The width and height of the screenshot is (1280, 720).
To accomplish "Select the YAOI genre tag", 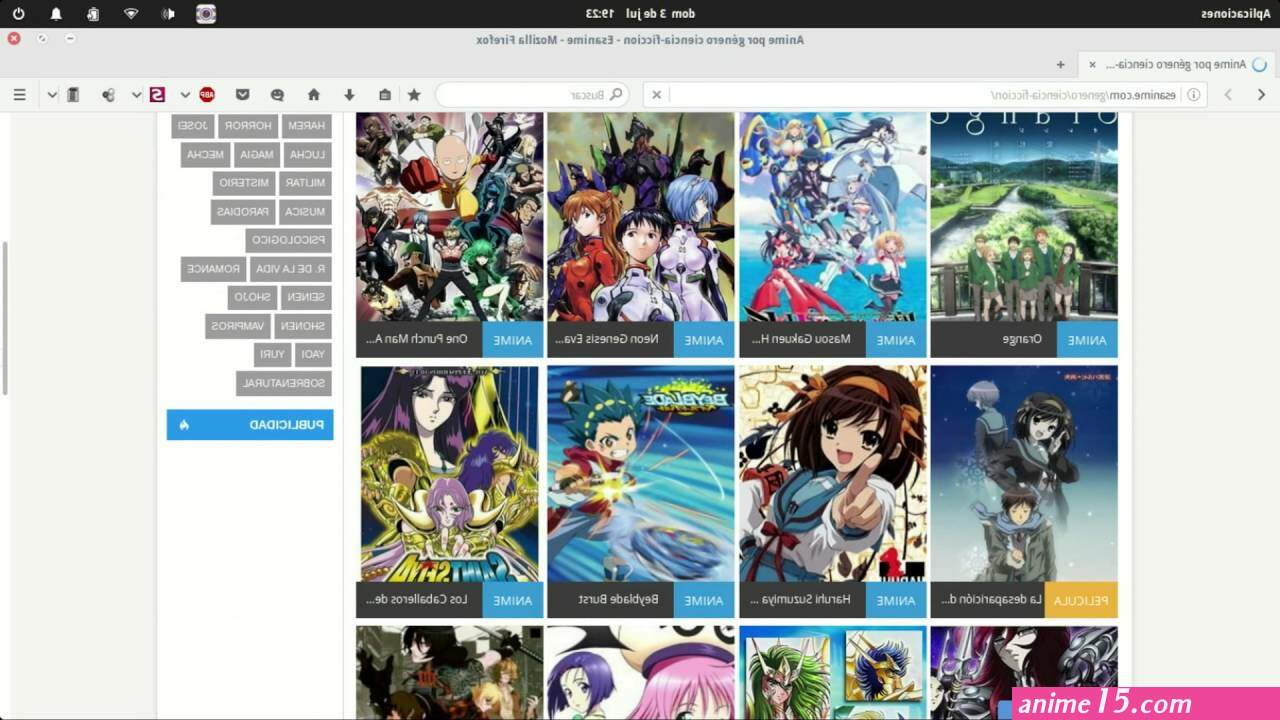I will (x=313, y=354).
